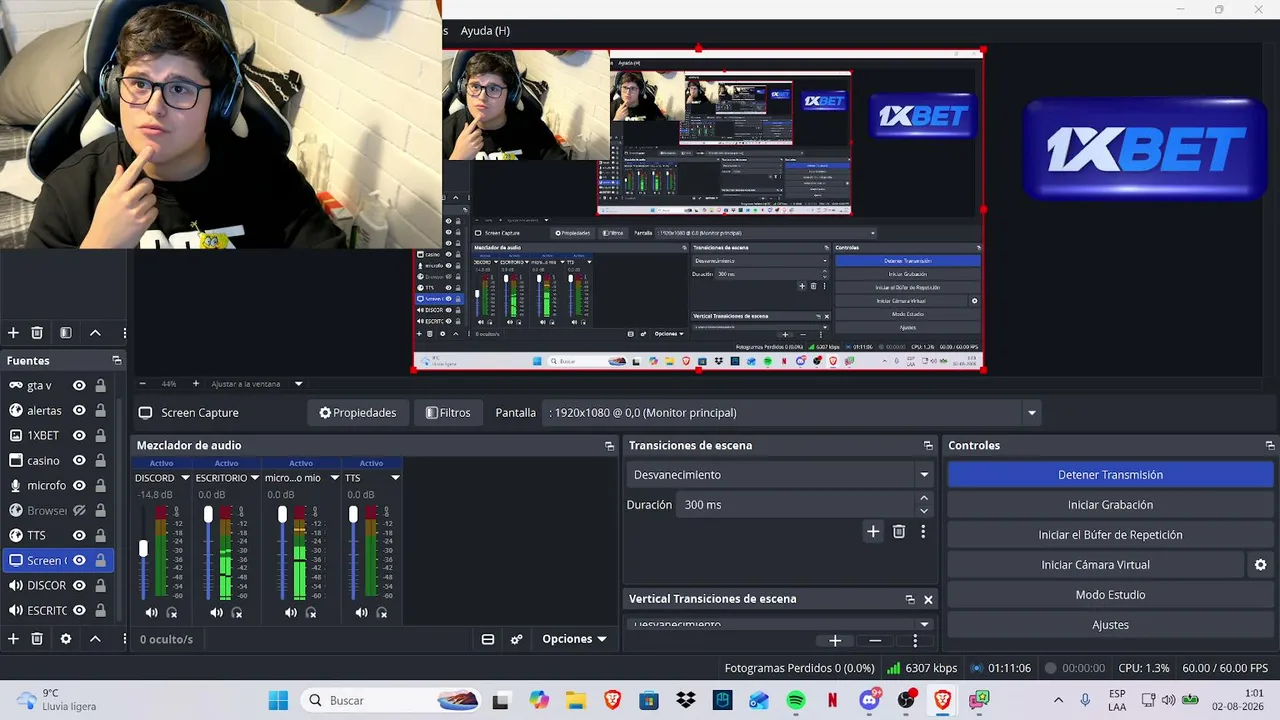Click the DISCORD volume fader handle
This screenshot has height=720, width=1280.
click(x=143, y=548)
